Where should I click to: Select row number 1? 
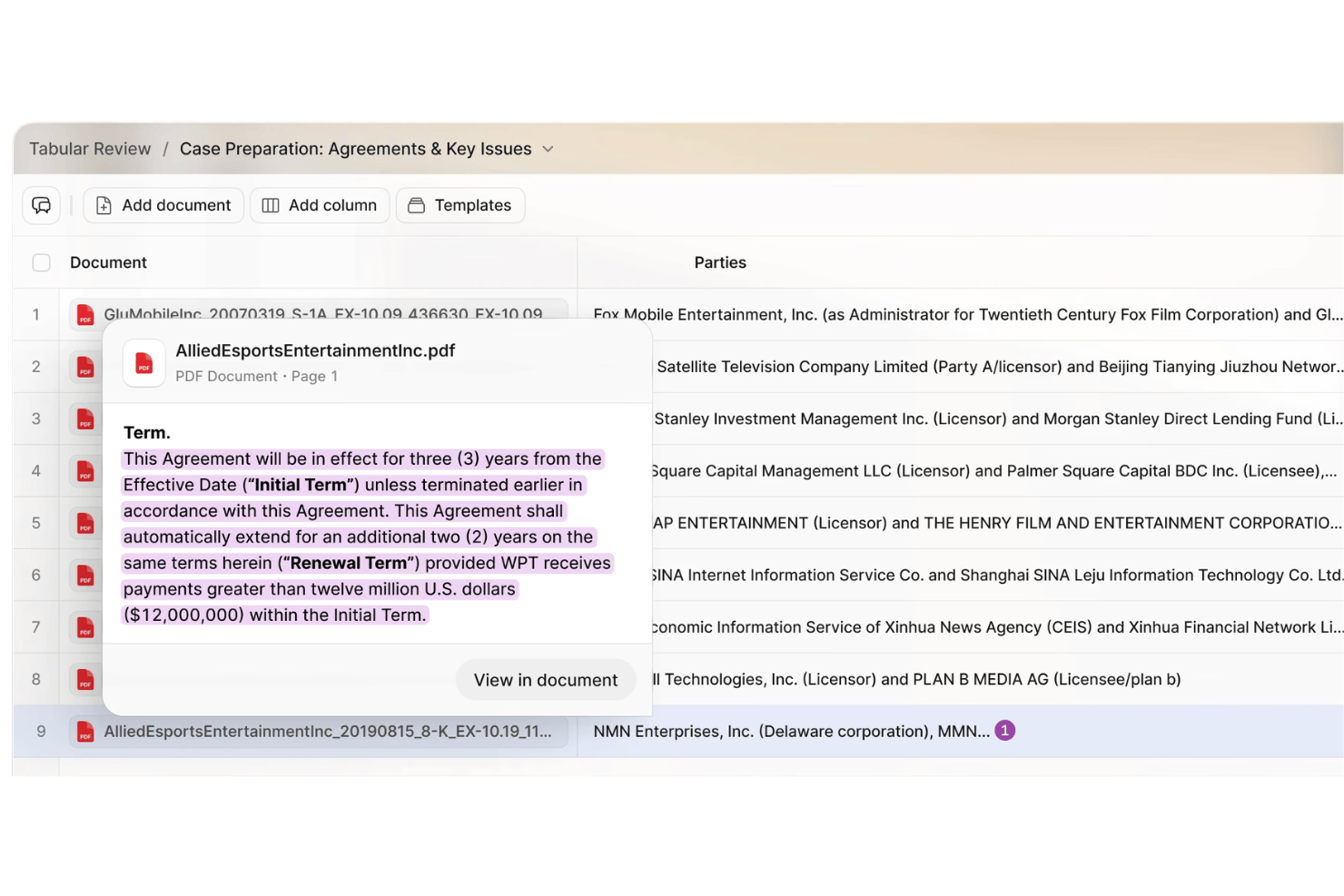[36, 314]
